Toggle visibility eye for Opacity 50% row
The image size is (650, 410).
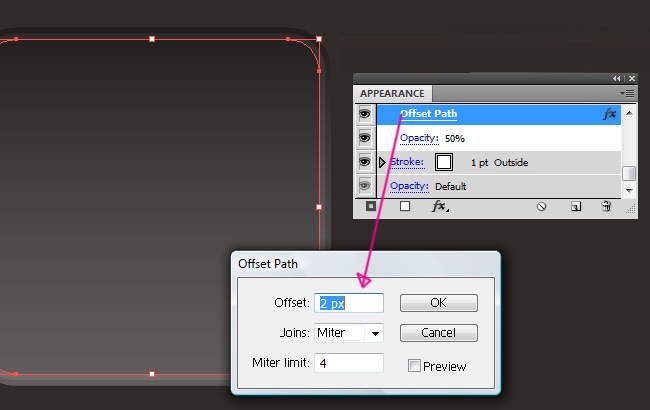tap(364, 138)
